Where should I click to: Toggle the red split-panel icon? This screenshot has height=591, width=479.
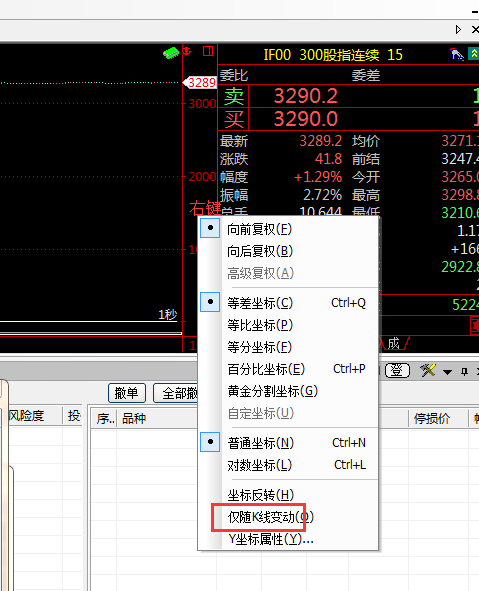coord(208,51)
